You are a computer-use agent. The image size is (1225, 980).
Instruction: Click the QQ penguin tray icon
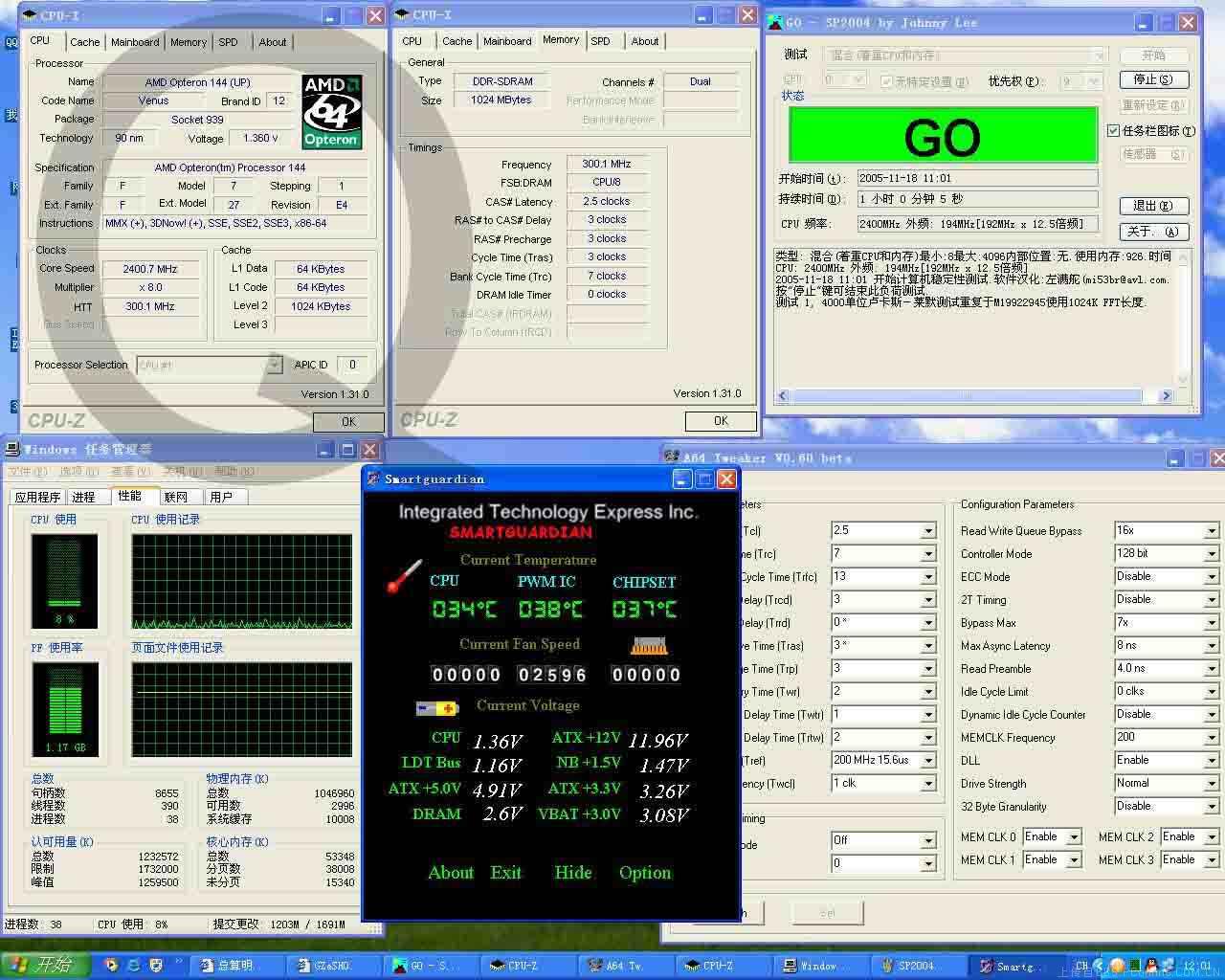click(1151, 966)
